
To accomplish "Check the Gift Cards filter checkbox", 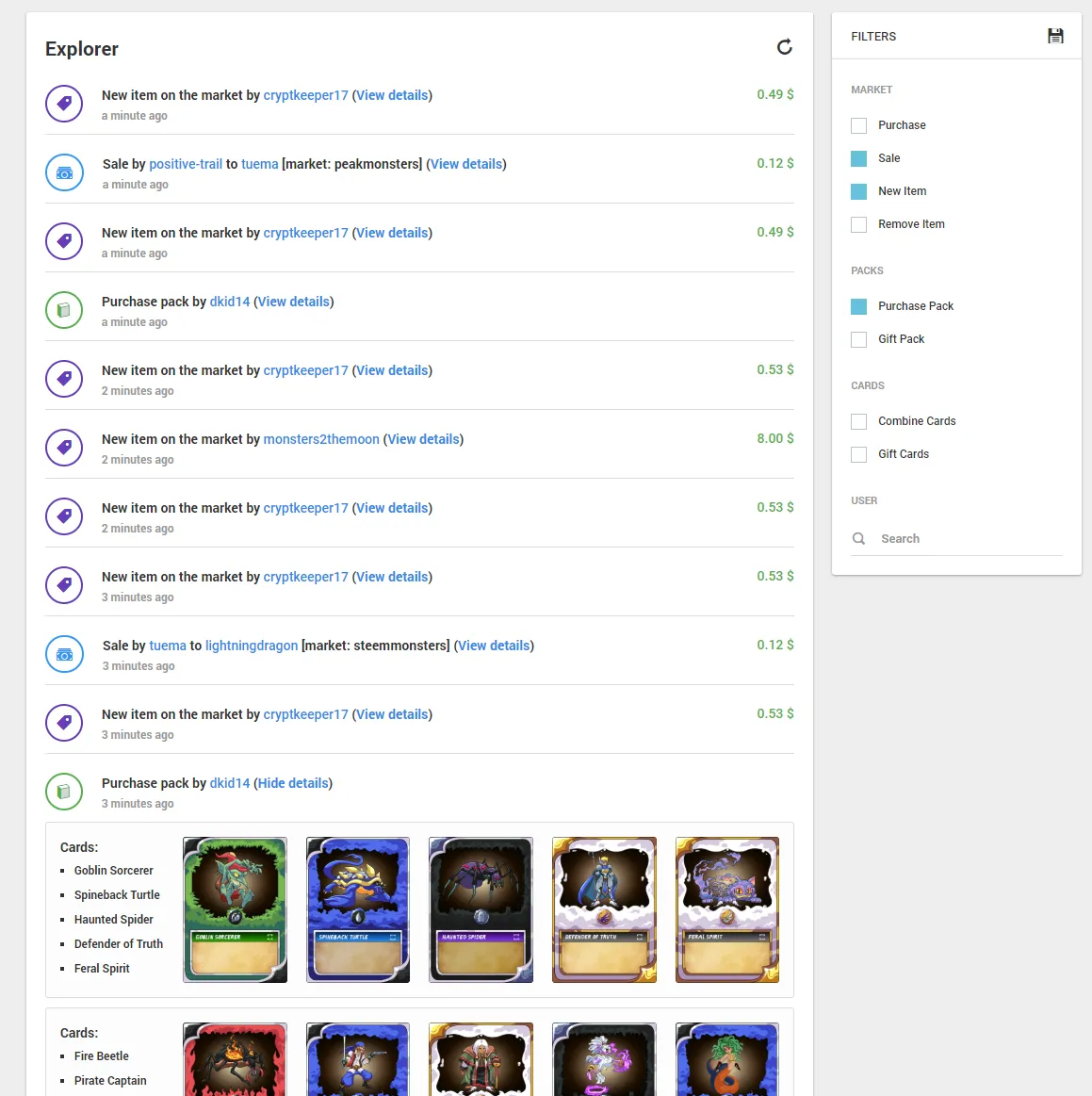I will pyautogui.click(x=858, y=454).
